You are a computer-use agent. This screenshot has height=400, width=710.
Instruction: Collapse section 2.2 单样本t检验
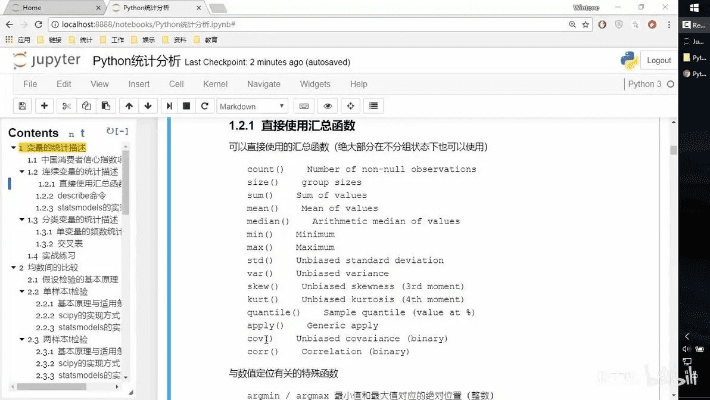point(22,291)
